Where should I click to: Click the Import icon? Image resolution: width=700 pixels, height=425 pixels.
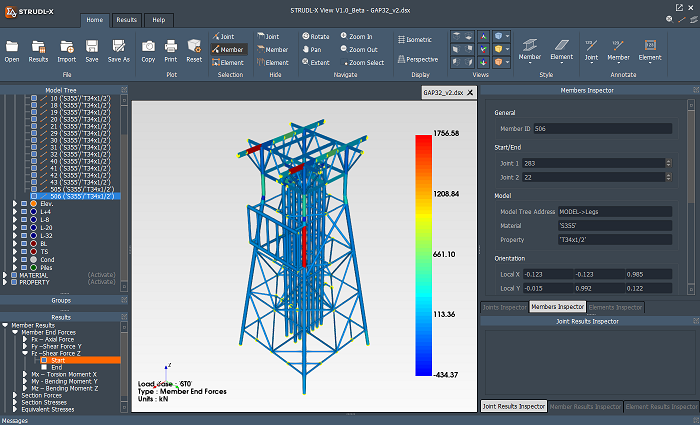coord(67,50)
